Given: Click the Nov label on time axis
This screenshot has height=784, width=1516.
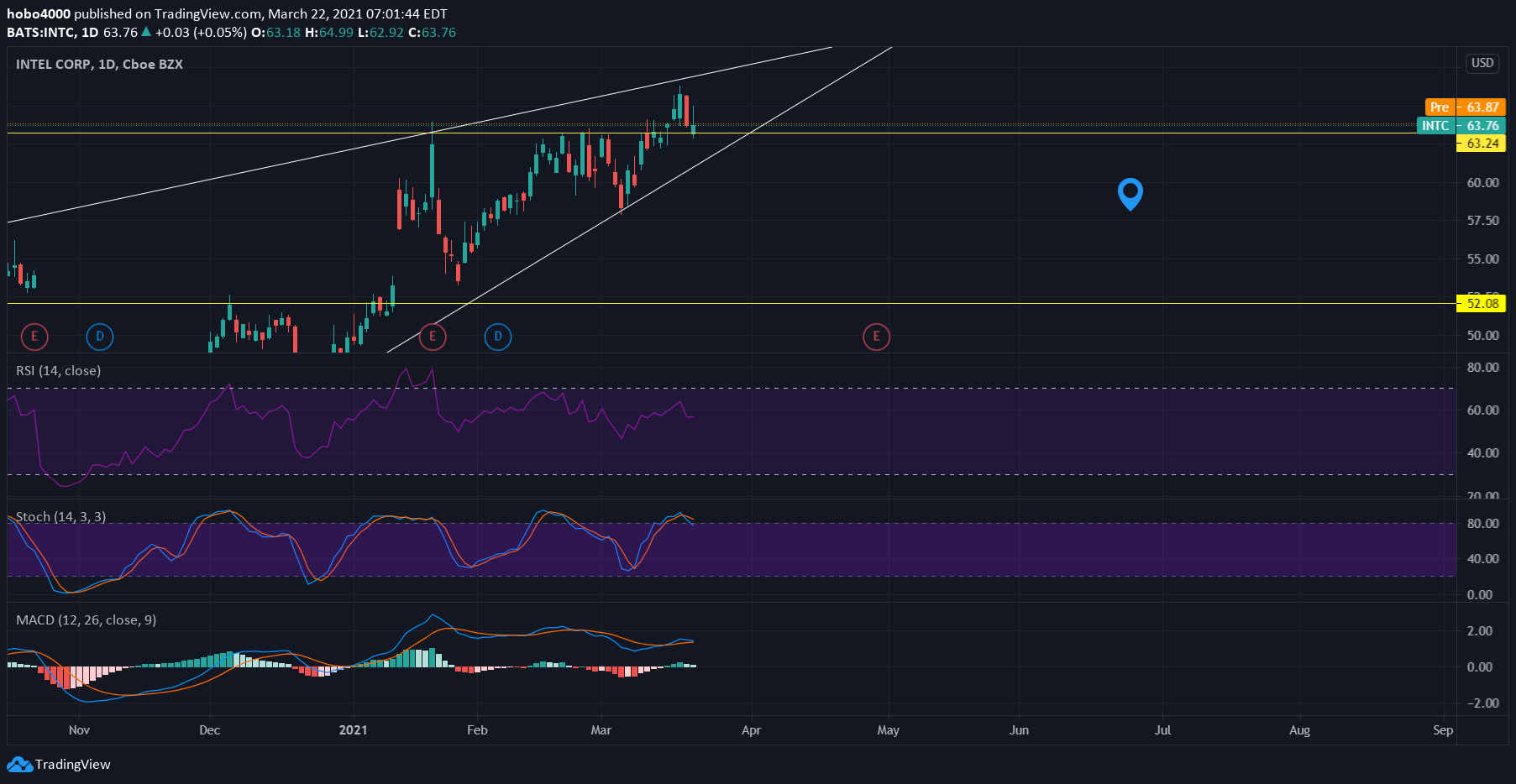Looking at the screenshot, I should coord(79,730).
